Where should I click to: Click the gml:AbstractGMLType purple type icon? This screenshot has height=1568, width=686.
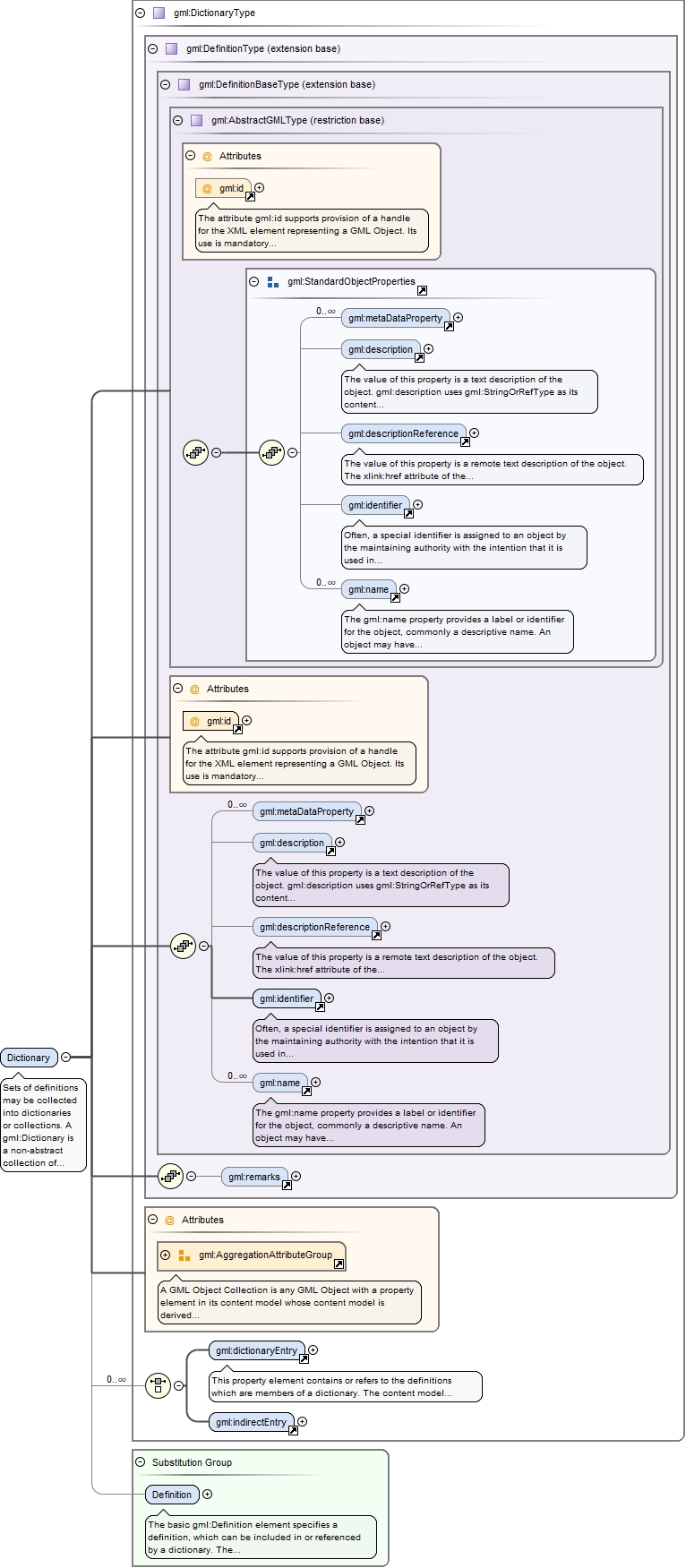click(x=196, y=121)
